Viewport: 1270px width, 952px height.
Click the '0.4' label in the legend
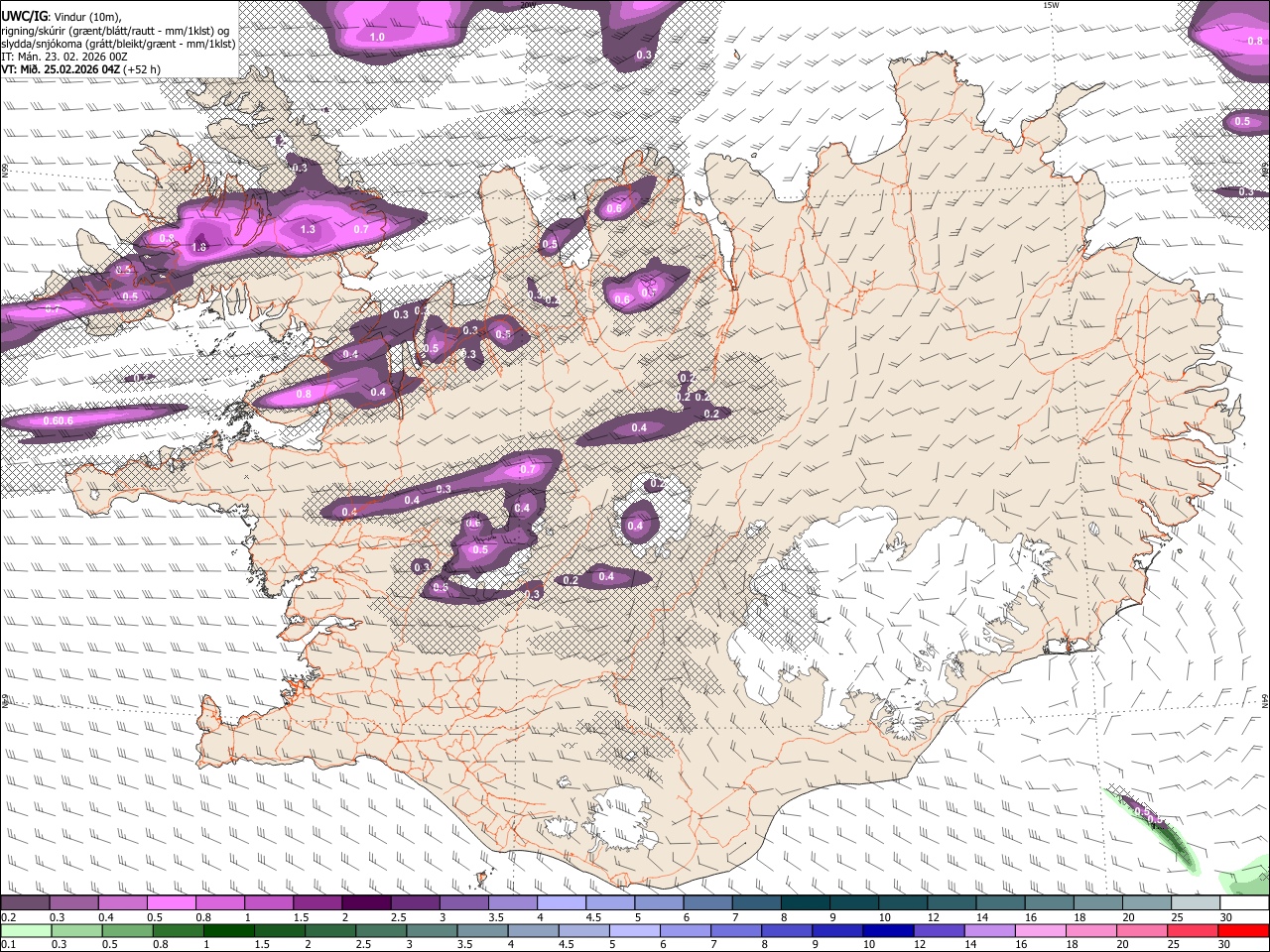(106, 917)
